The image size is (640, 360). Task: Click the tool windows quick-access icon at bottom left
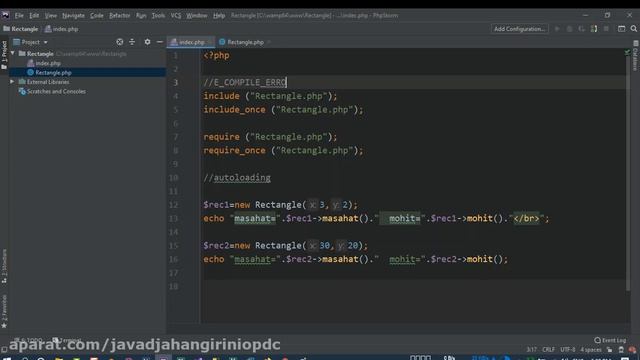[x=4, y=350]
